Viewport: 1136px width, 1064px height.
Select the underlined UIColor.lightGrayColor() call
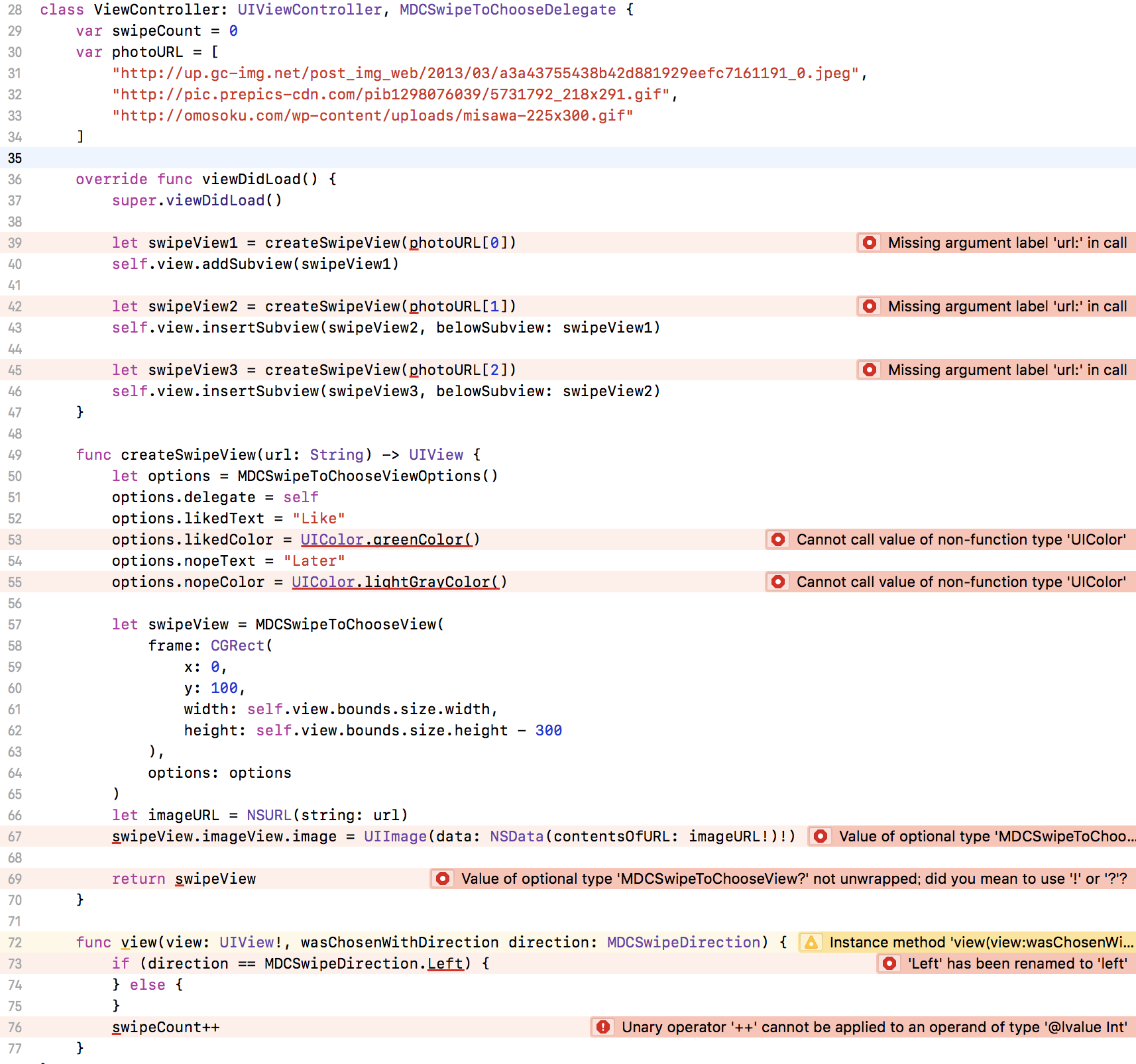click(398, 582)
